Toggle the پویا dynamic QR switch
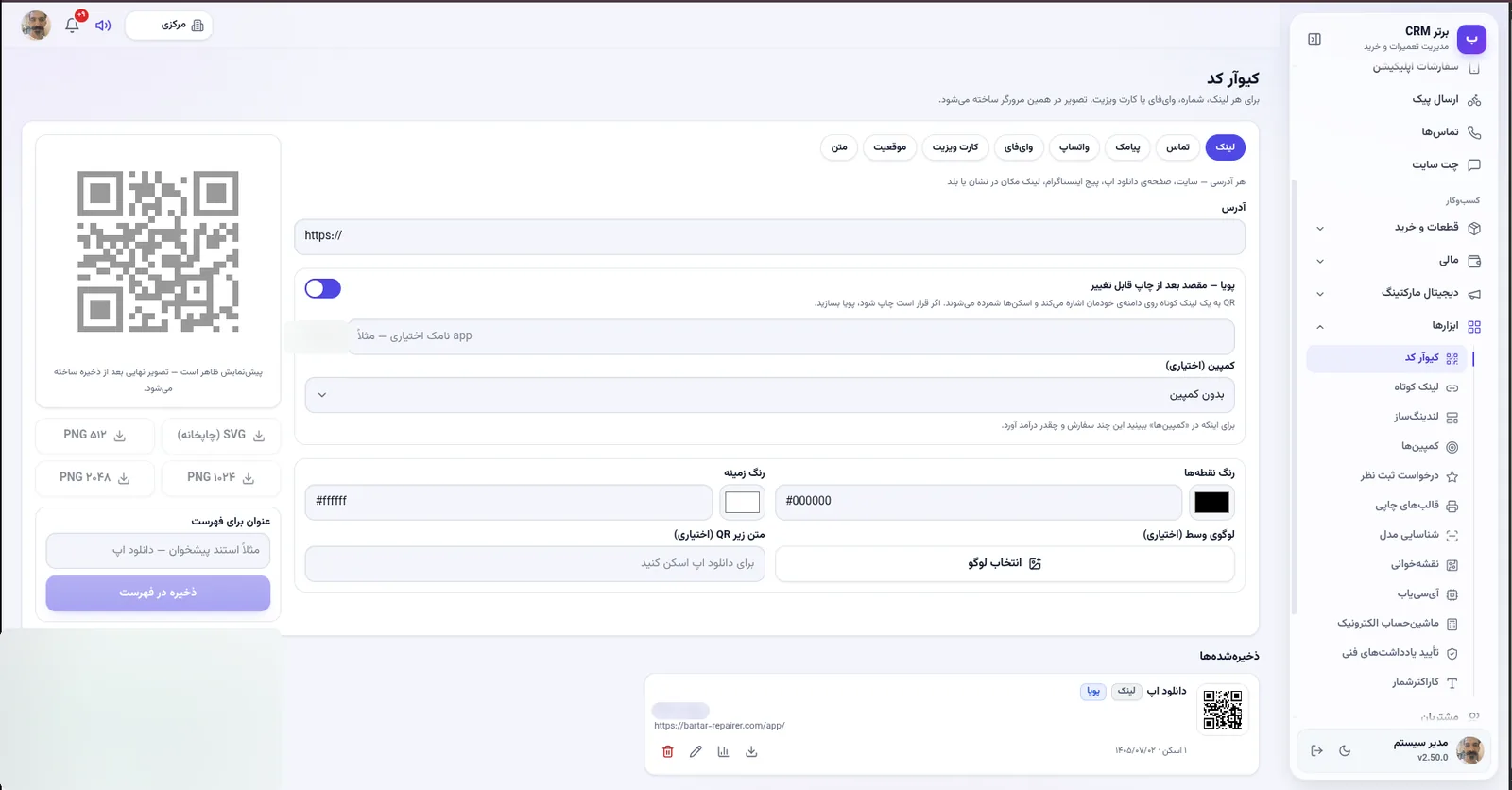The width and height of the screenshot is (1512, 790). tap(322, 288)
